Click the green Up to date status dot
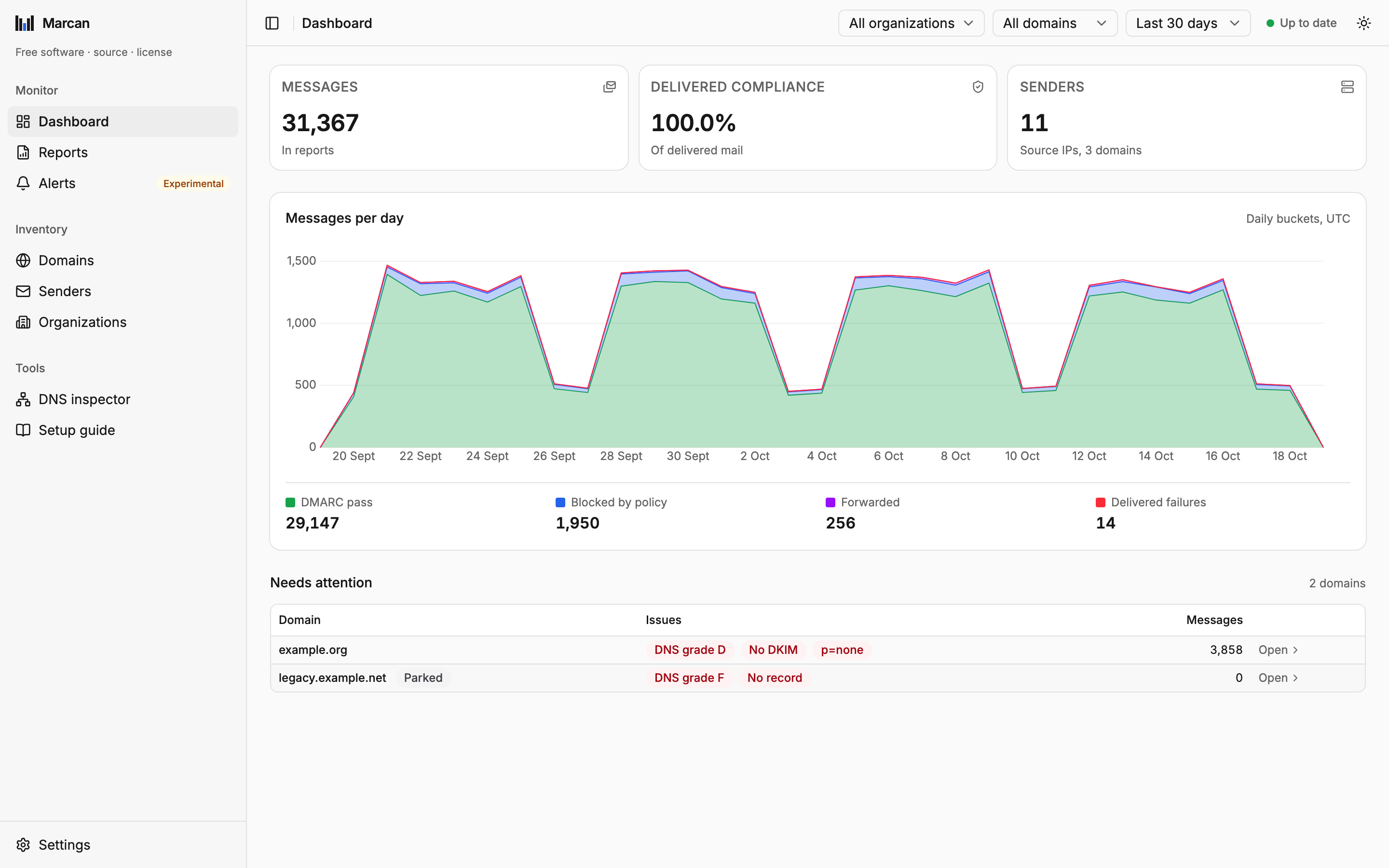 point(1270,23)
